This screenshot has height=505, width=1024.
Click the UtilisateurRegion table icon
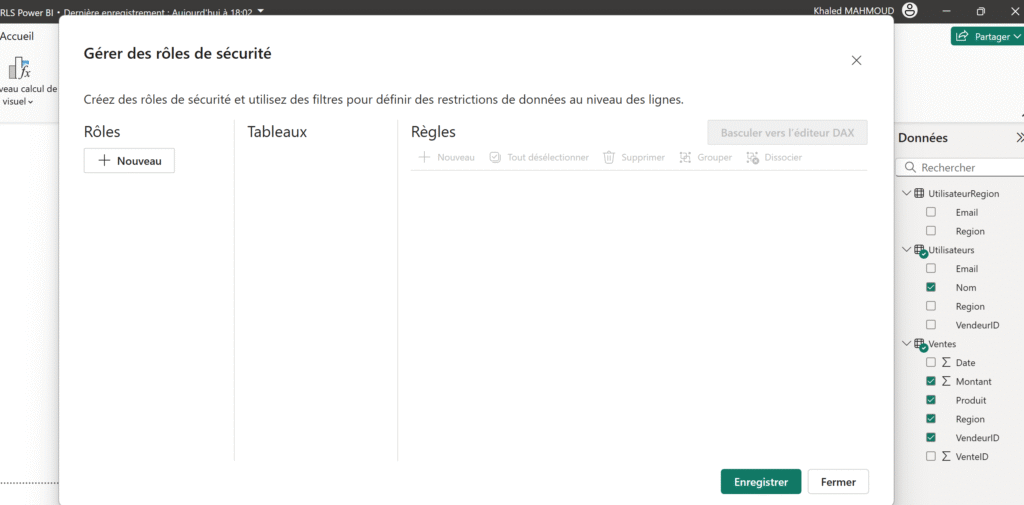(919, 193)
